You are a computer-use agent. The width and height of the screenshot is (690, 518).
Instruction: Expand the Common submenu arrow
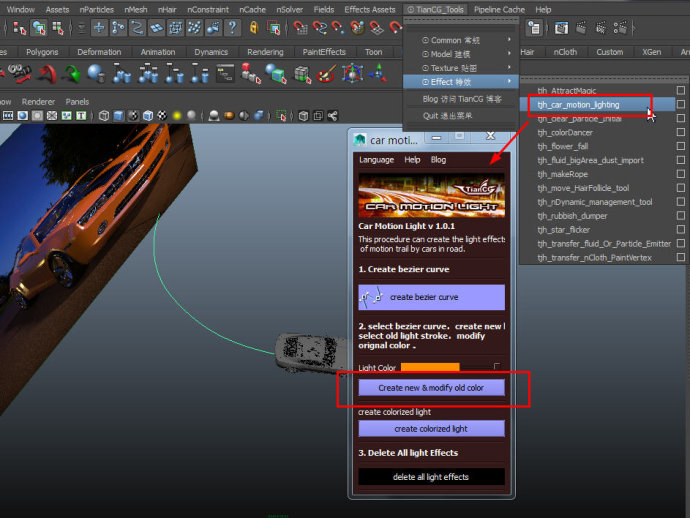pyautogui.click(x=509, y=40)
